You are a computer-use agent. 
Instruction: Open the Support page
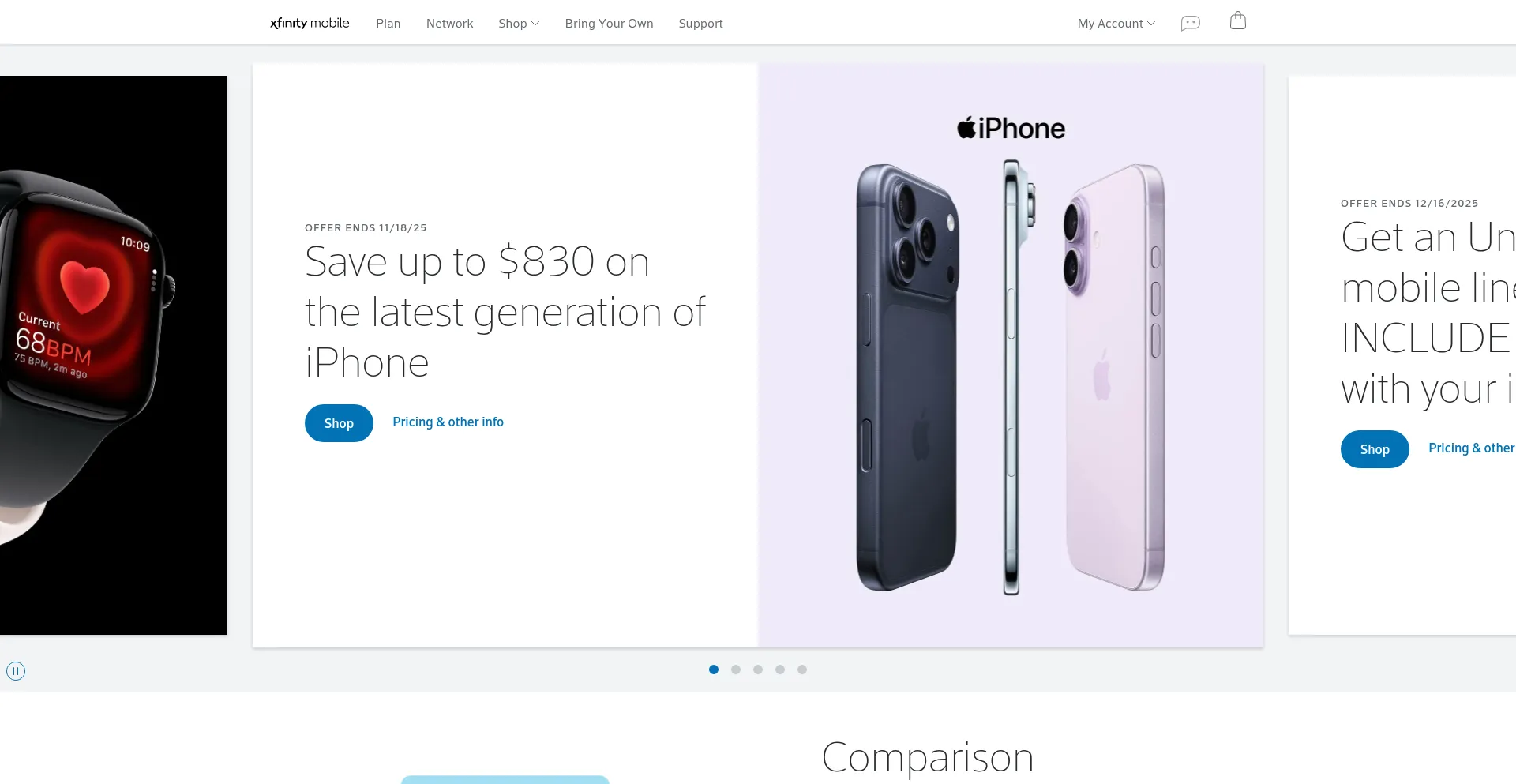point(700,24)
